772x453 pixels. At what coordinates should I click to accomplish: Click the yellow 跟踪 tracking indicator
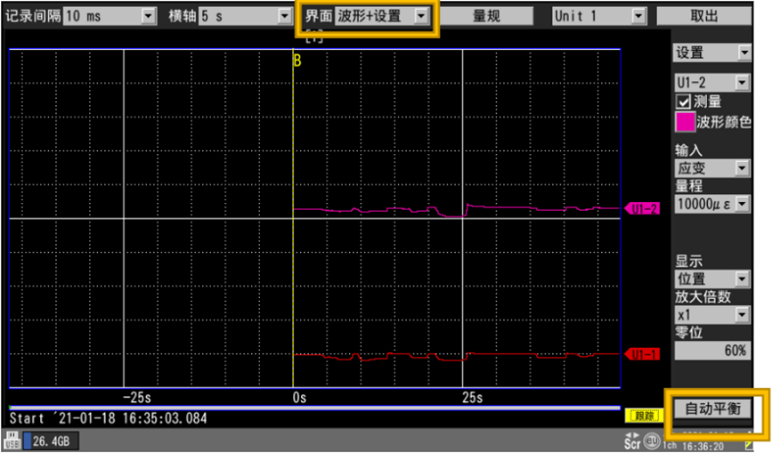(639, 415)
